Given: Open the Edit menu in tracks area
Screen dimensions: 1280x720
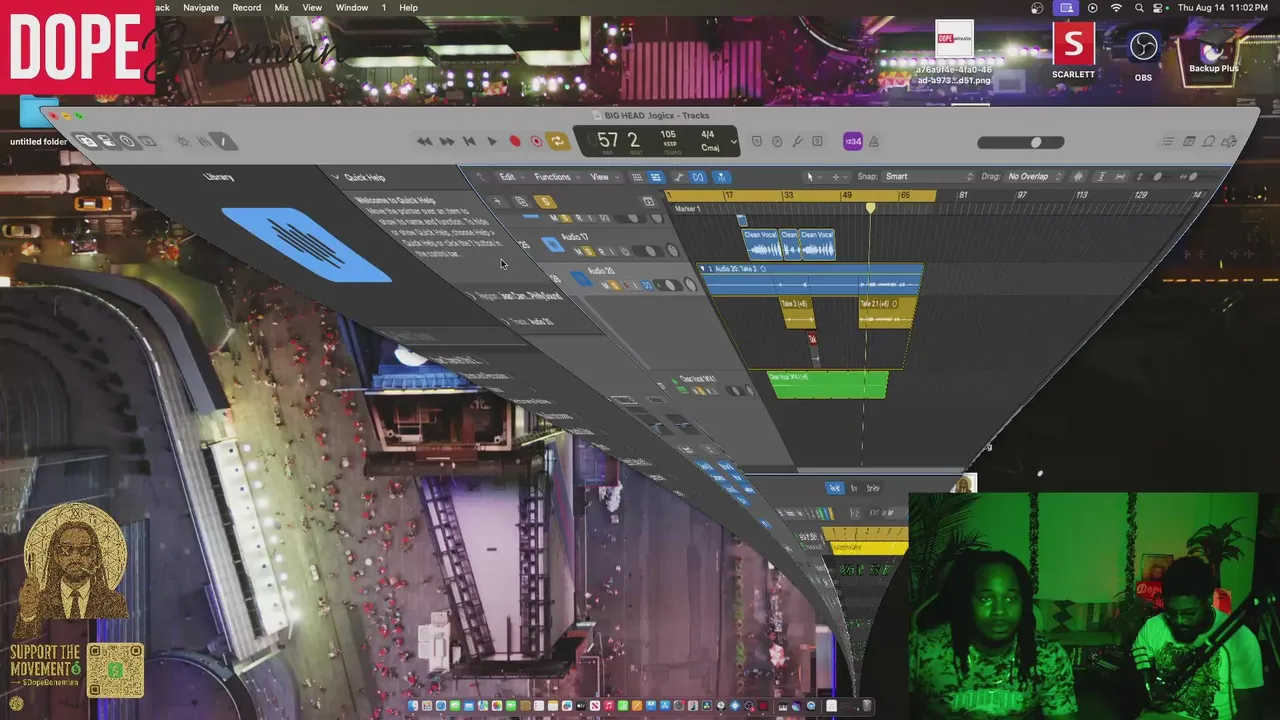Looking at the screenshot, I should 511,177.
